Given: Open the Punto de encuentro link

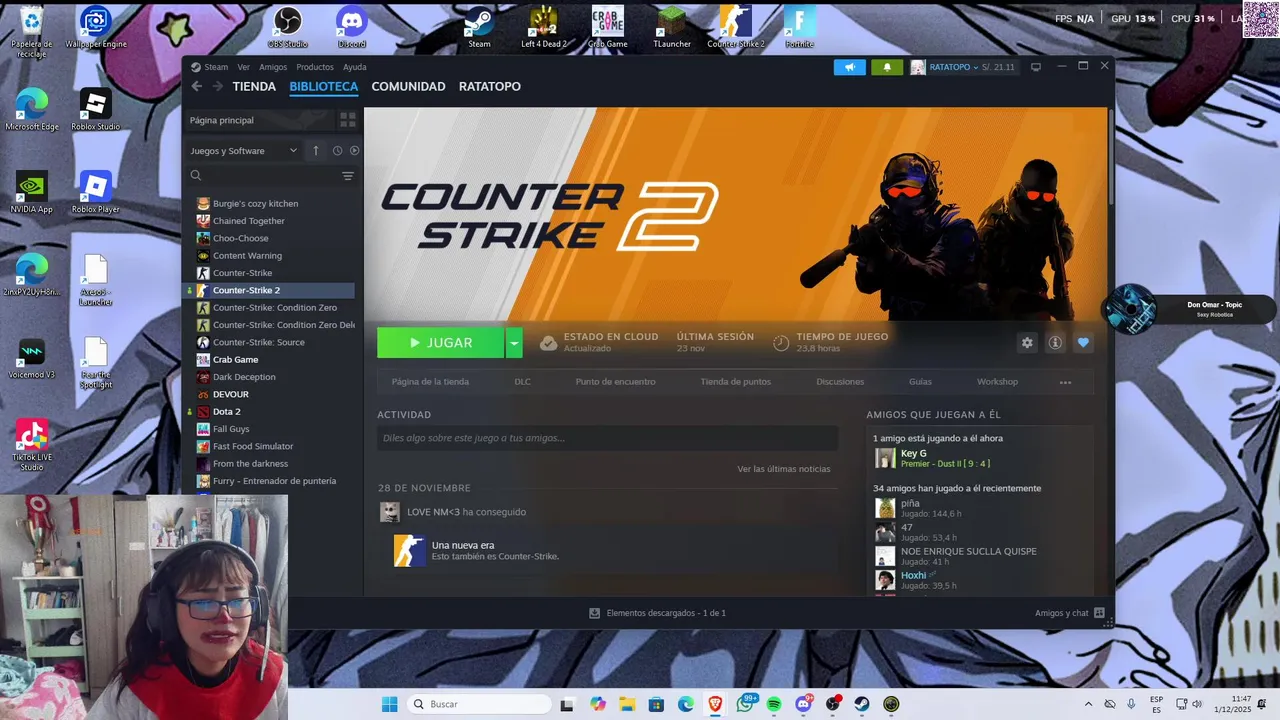Looking at the screenshot, I should 615,382.
